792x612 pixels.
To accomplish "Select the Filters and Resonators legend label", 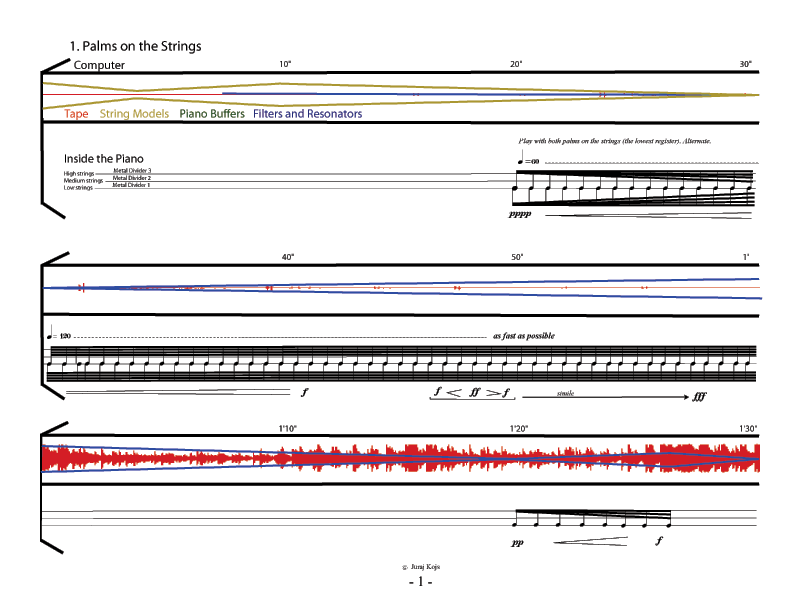I will (x=307, y=115).
